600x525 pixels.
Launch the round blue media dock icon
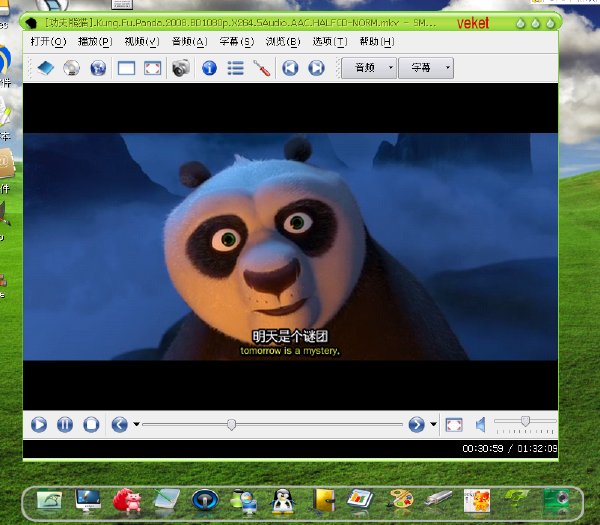click(x=205, y=500)
